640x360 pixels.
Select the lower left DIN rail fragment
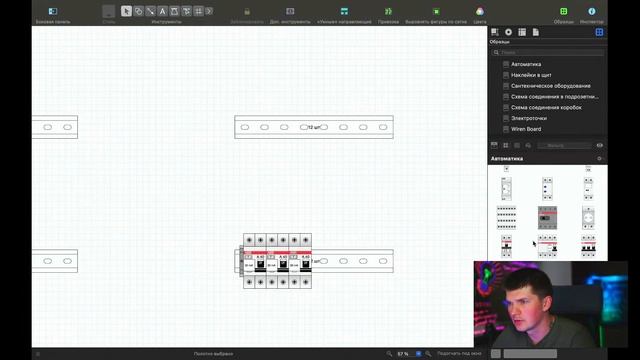[55, 261]
